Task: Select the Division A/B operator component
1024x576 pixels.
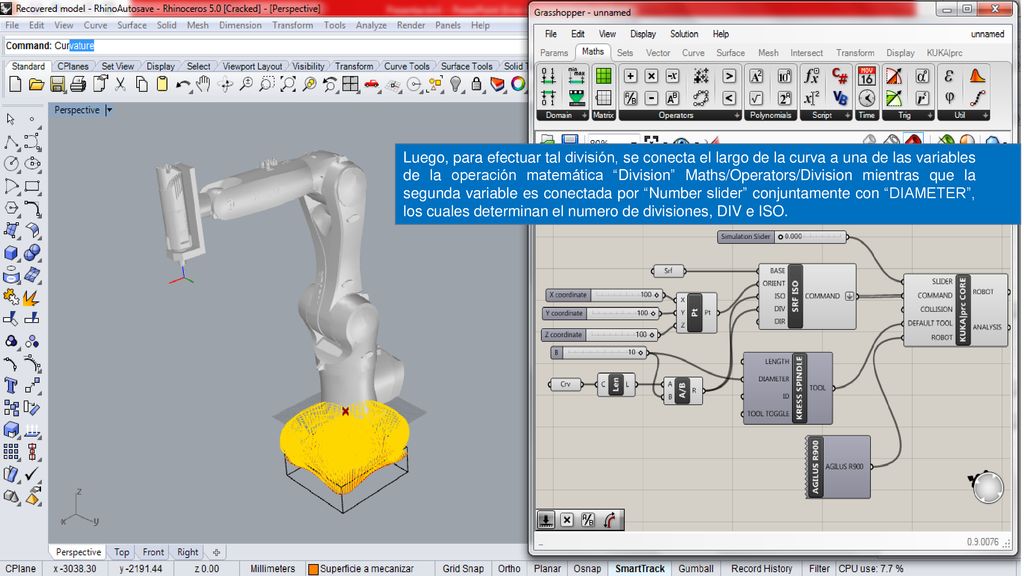Action: 630,99
